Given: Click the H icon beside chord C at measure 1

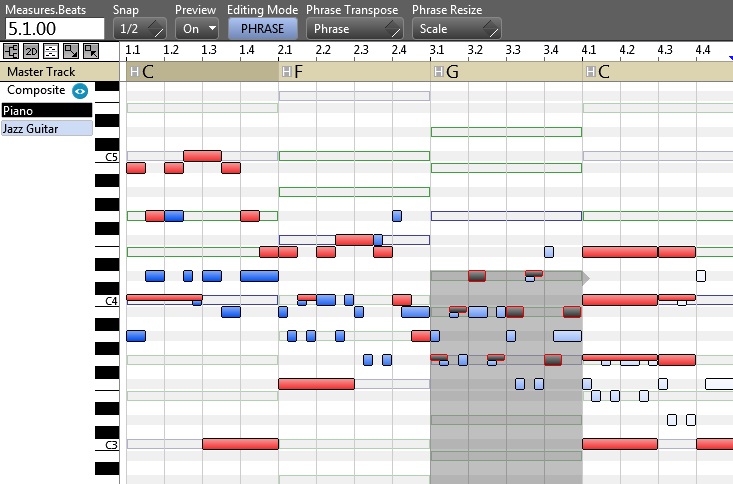Looking at the screenshot, I should click(x=135, y=72).
